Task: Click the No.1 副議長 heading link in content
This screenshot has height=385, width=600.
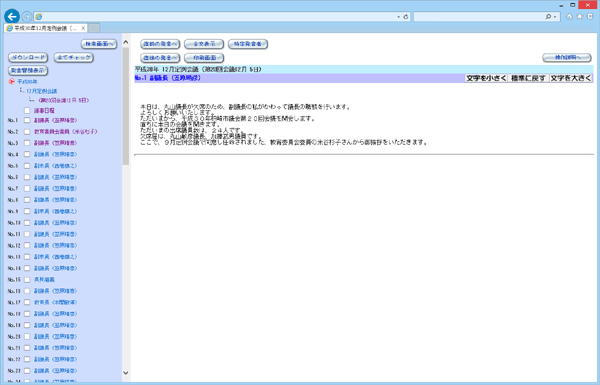Action: [x=168, y=78]
